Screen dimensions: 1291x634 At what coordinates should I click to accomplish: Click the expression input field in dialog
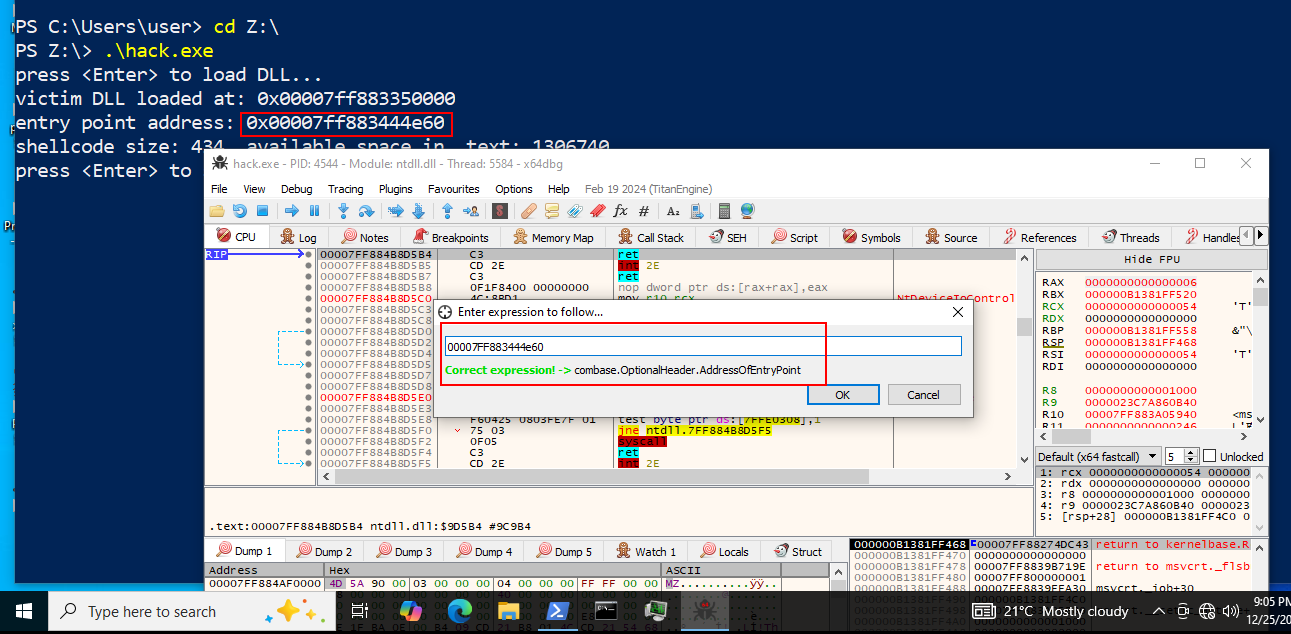click(703, 346)
